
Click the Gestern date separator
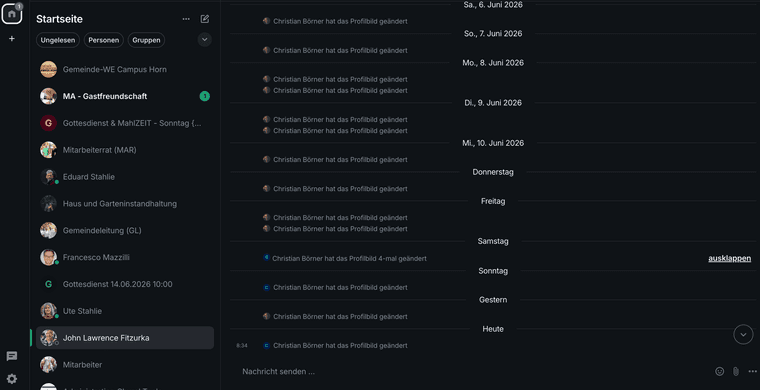click(493, 300)
